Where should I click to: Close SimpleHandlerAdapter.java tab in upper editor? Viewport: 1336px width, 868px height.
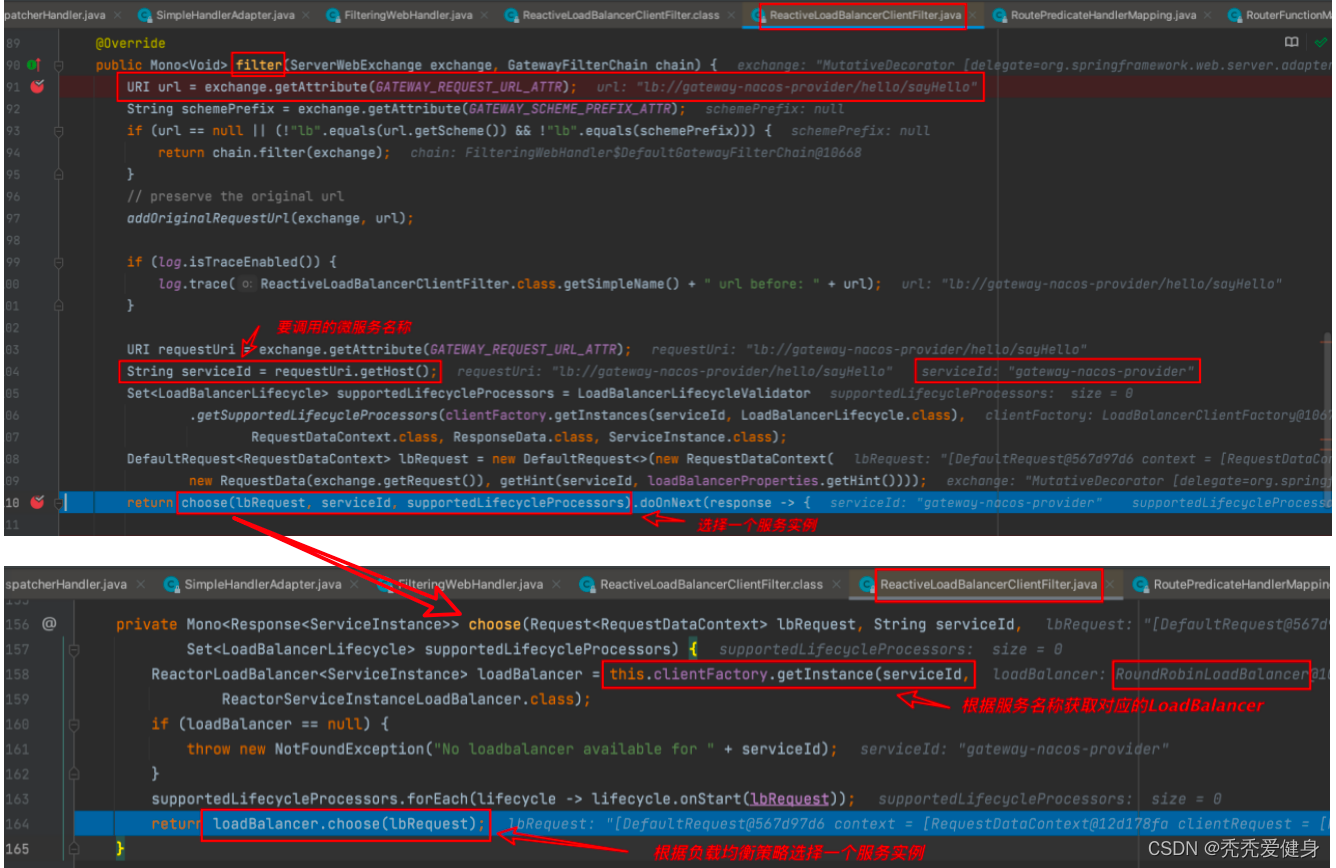coord(306,16)
